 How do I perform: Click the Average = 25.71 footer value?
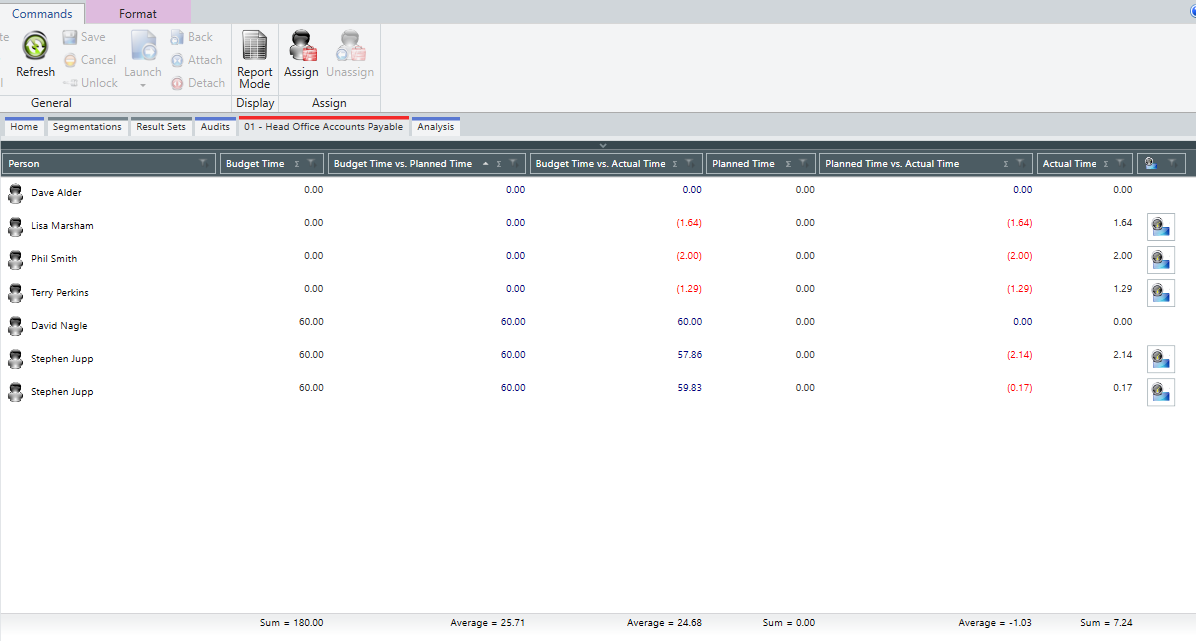click(487, 623)
